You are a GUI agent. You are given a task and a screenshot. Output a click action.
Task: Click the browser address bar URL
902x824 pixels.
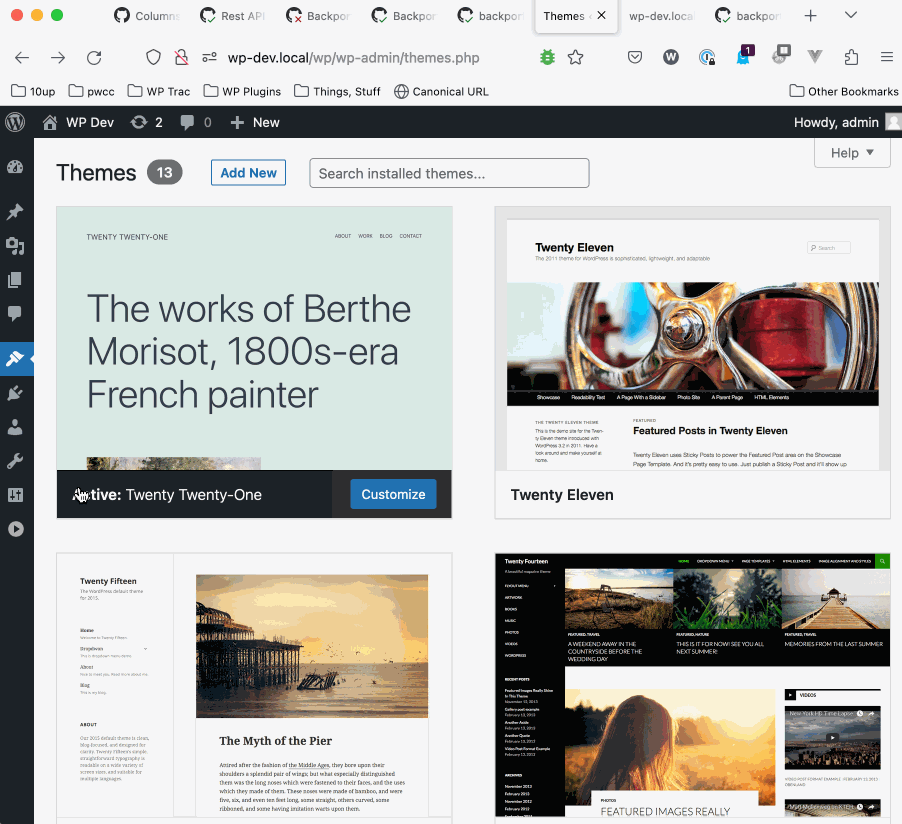(353, 58)
